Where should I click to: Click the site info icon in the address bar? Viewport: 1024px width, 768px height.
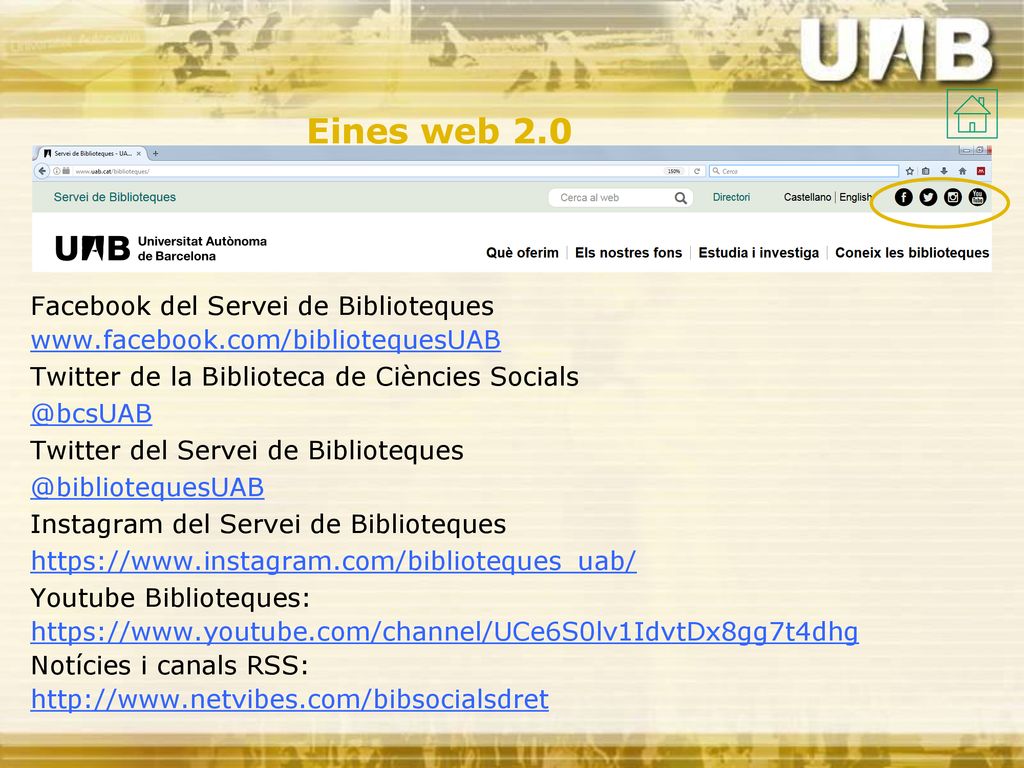[x=57, y=171]
